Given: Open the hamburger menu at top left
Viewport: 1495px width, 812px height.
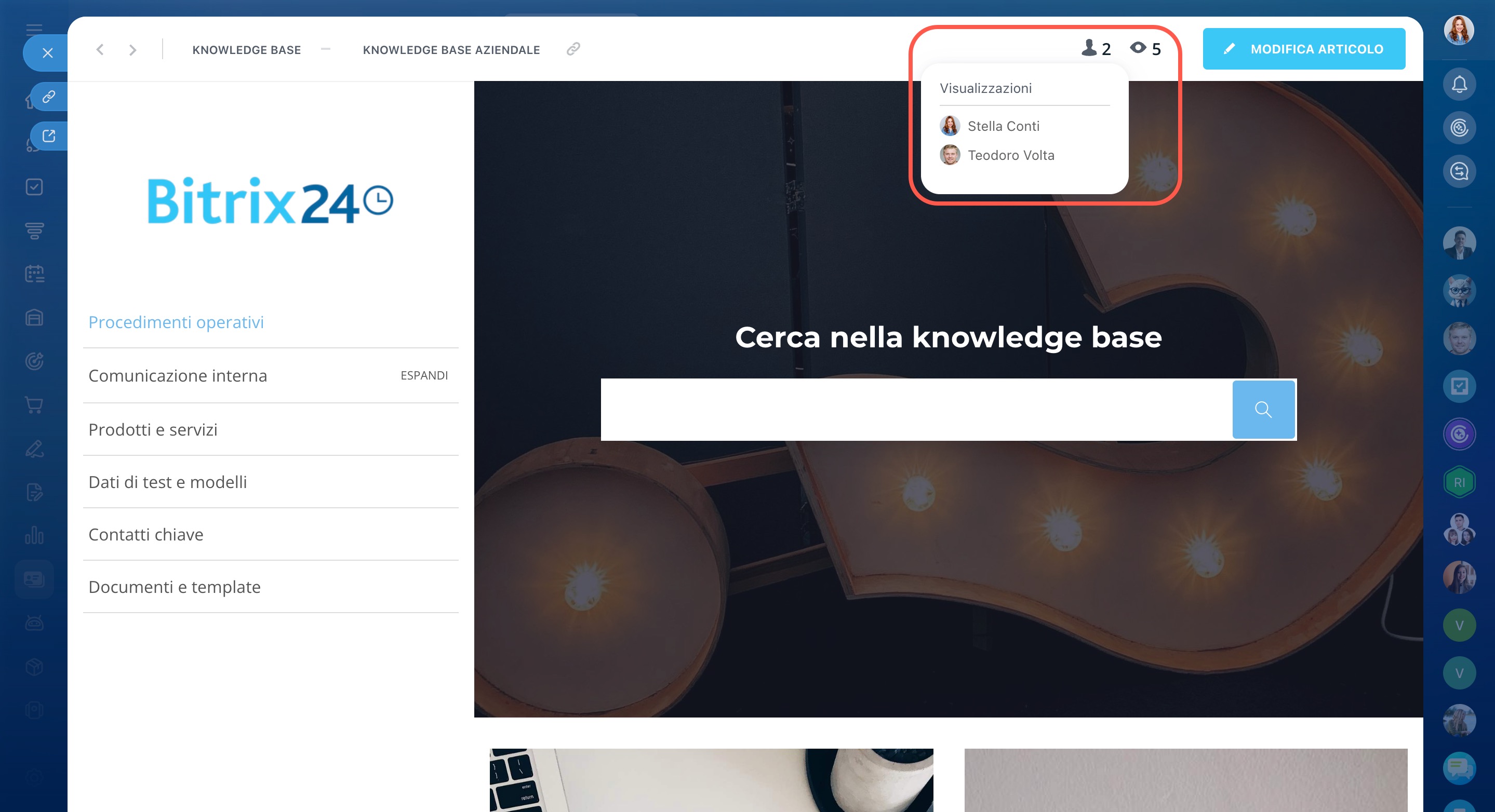Looking at the screenshot, I should tap(34, 29).
